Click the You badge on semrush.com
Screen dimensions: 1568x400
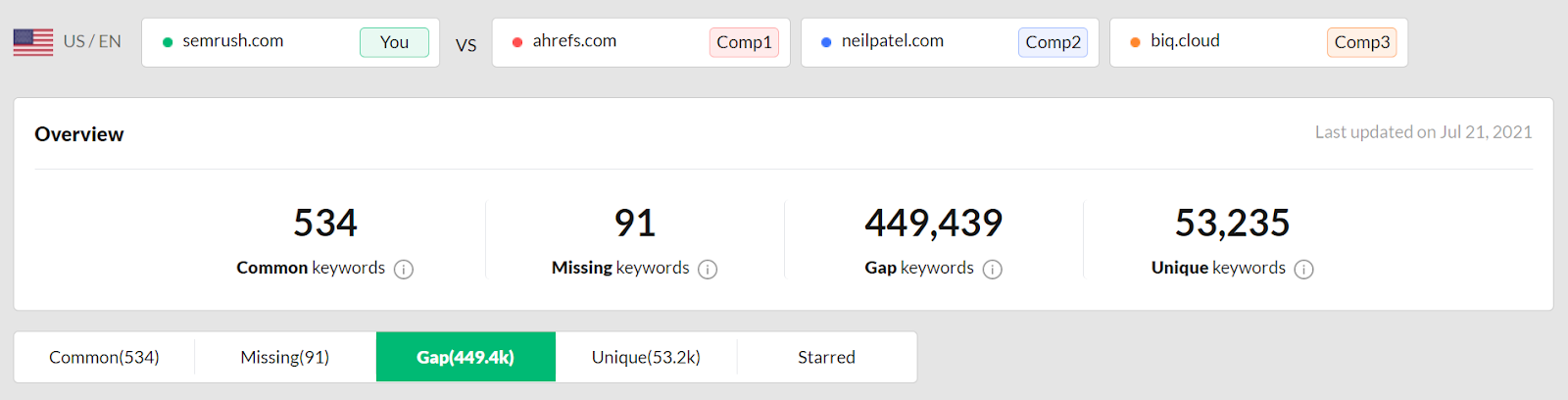pyautogui.click(x=394, y=42)
